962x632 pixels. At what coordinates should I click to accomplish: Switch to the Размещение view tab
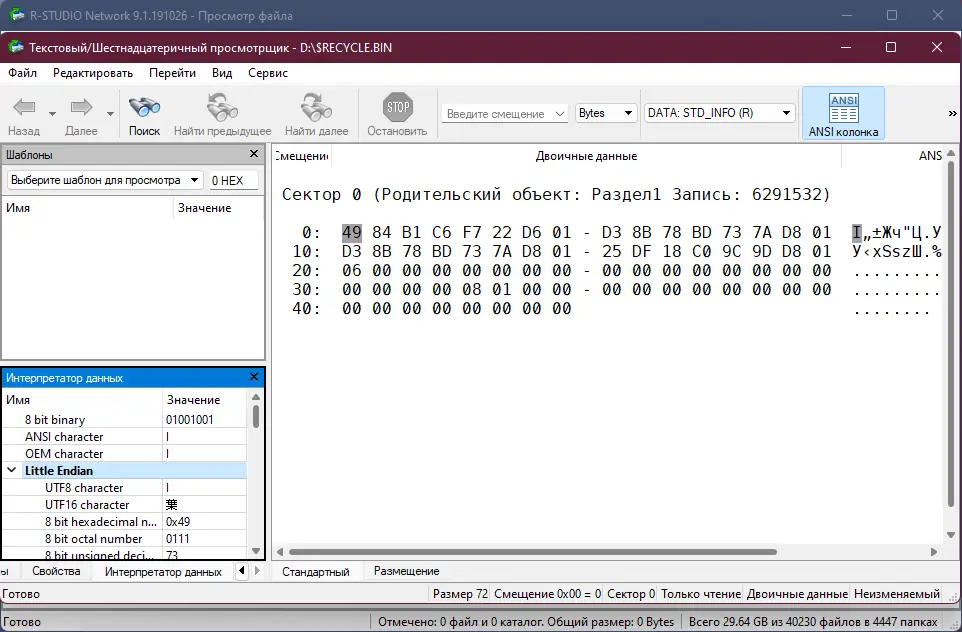pos(407,571)
